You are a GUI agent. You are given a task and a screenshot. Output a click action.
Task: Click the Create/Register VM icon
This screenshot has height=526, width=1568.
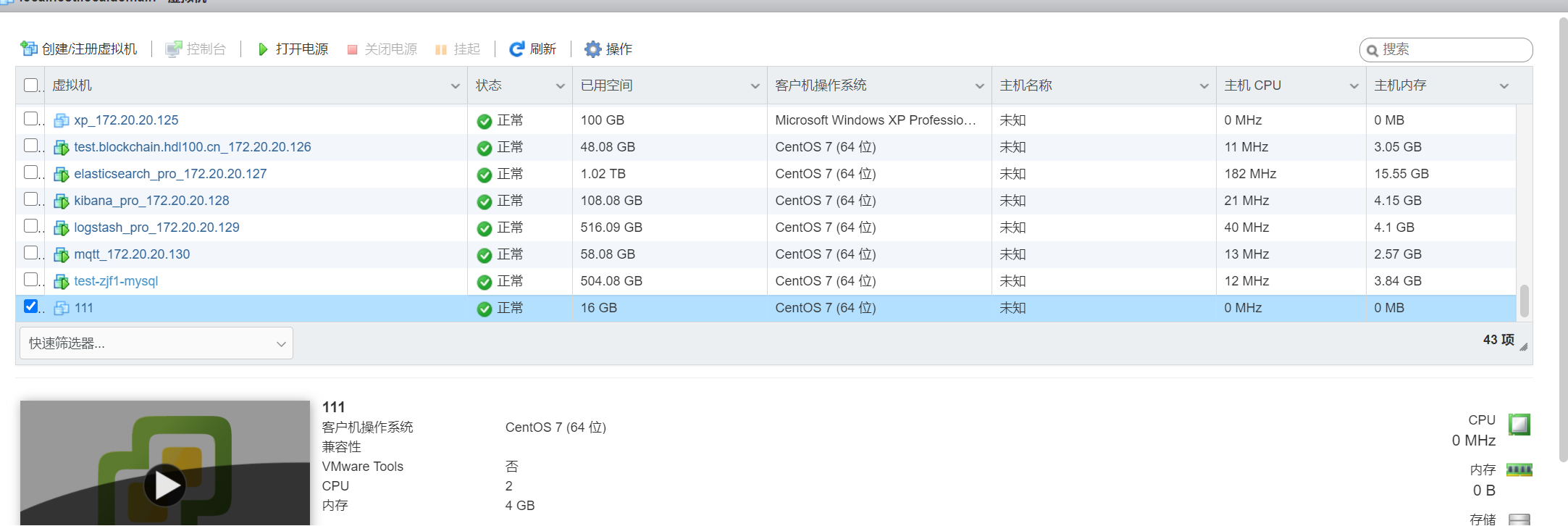pyautogui.click(x=29, y=49)
